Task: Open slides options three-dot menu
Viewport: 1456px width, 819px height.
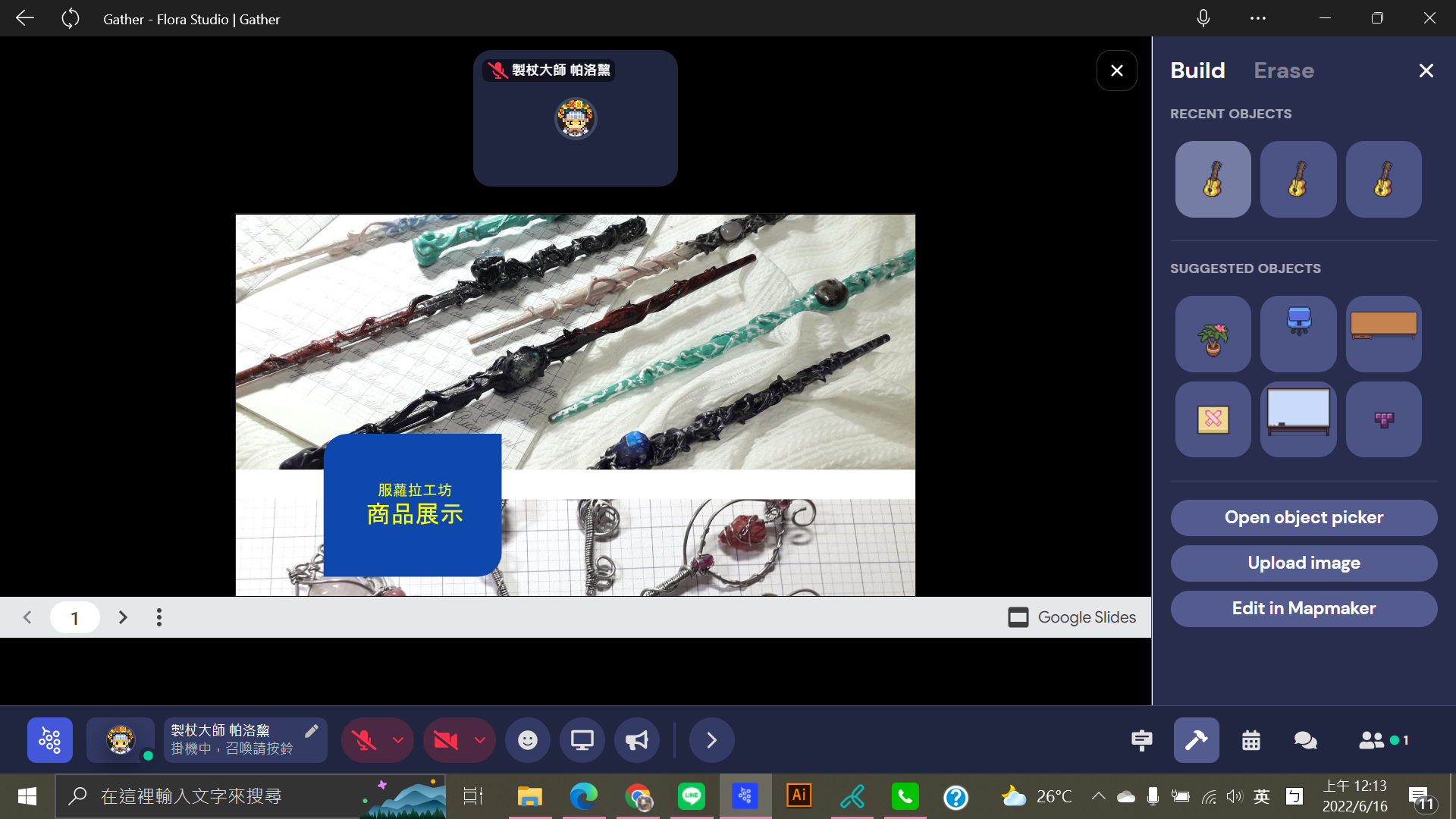Action: click(x=158, y=617)
